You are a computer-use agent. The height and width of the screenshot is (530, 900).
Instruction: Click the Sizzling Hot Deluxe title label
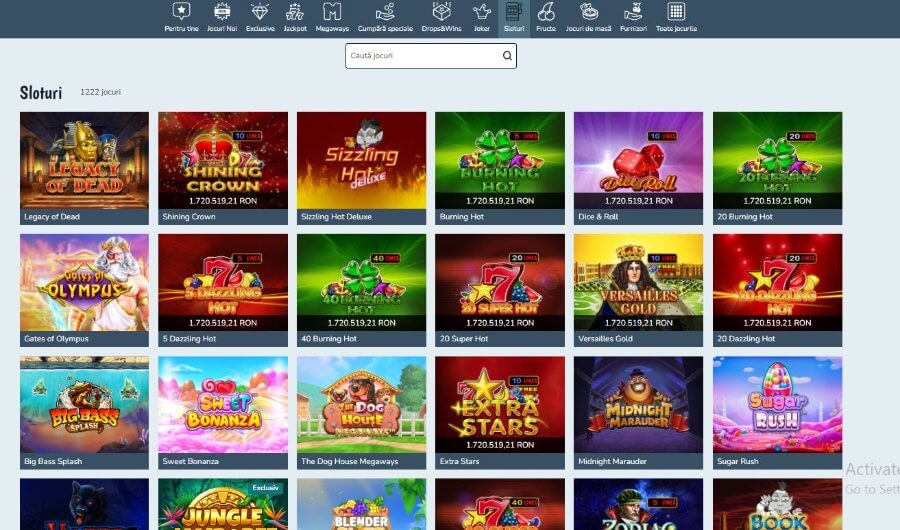(336, 216)
